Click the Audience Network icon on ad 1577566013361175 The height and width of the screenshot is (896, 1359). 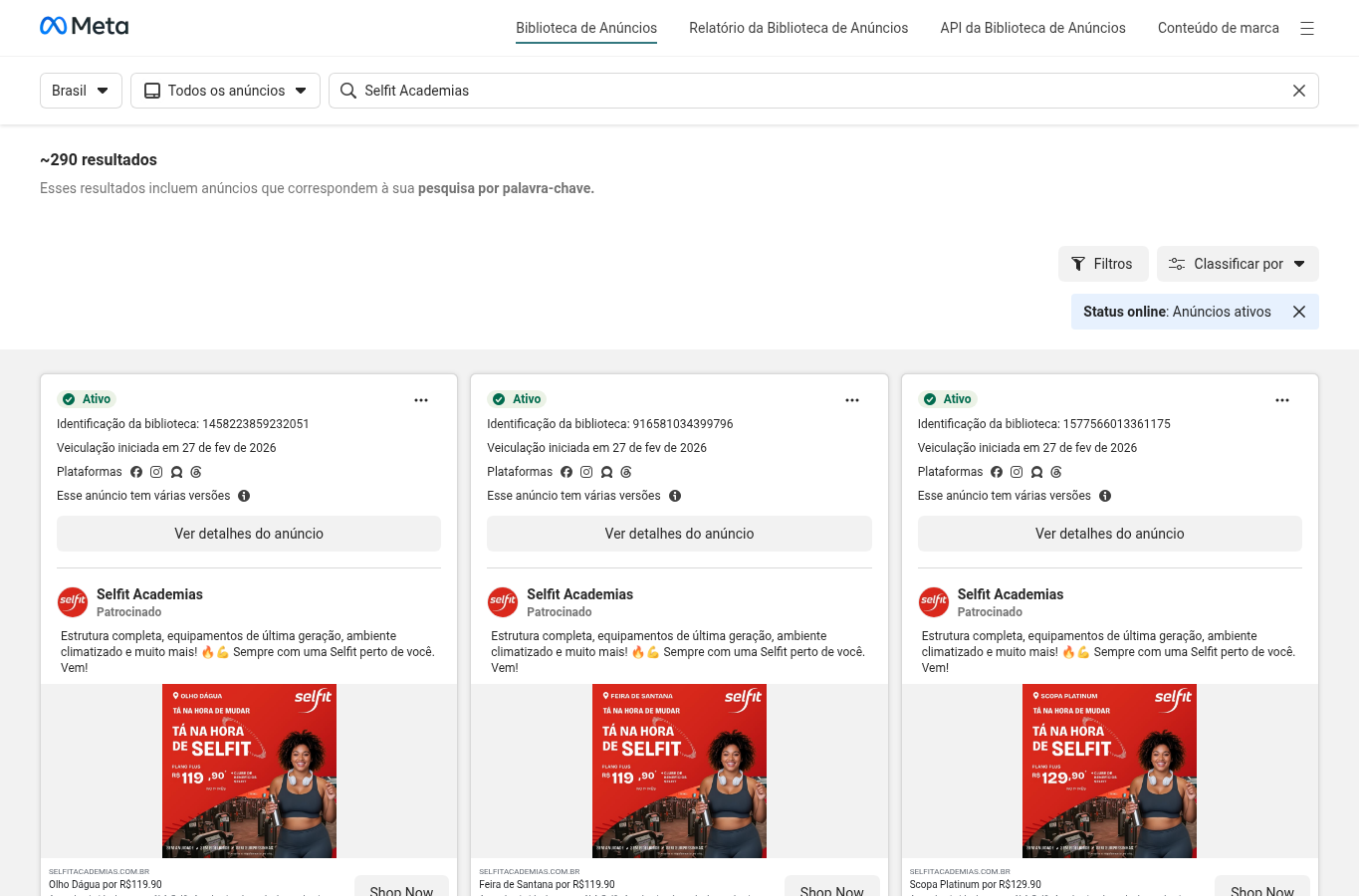1036,472
